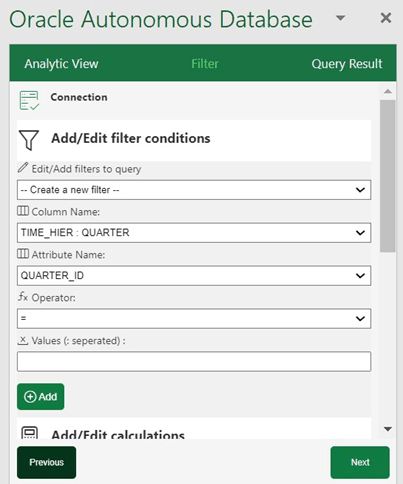Click the scrollbar up arrow

click(x=388, y=91)
